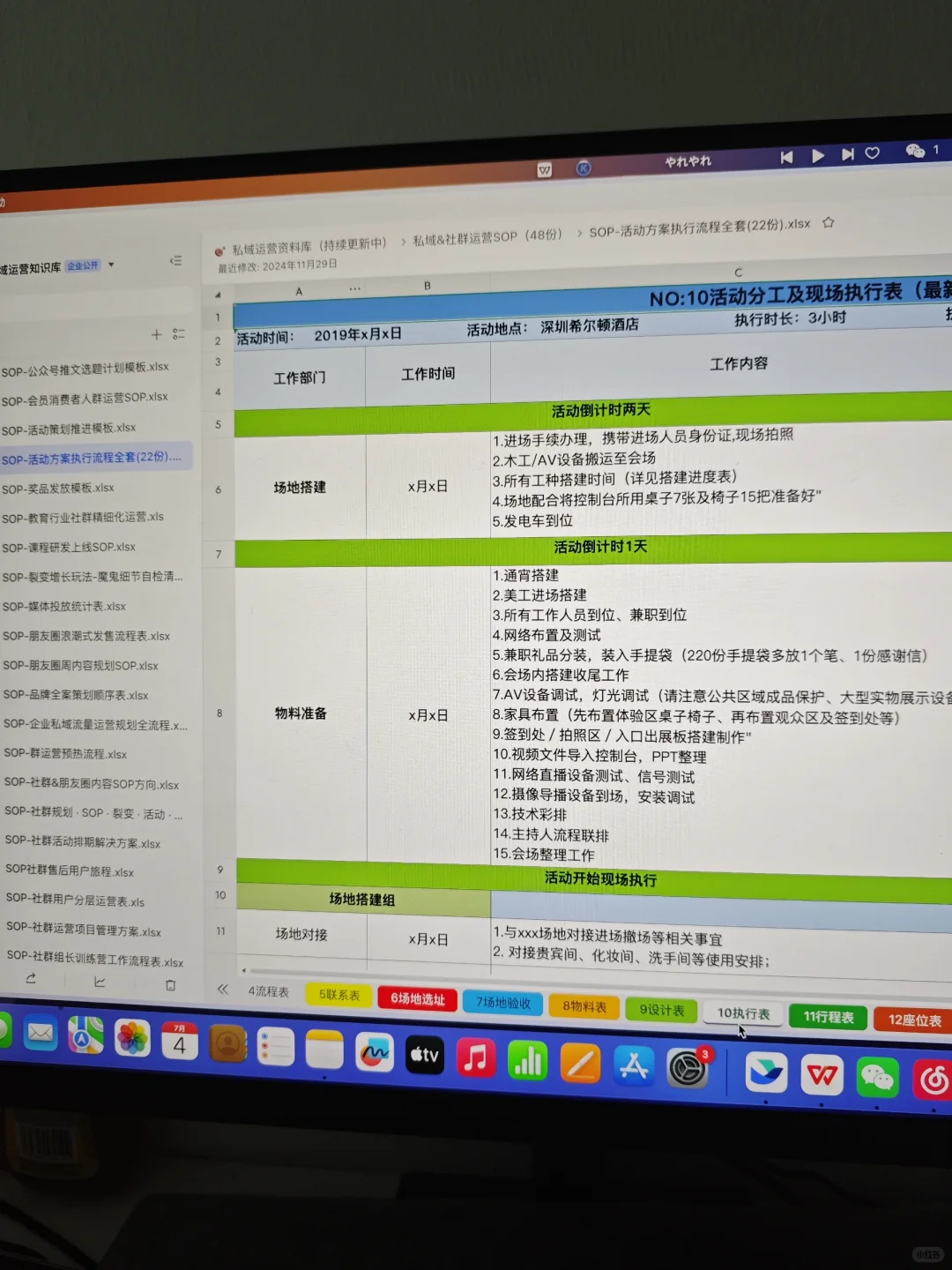Click the share arrow icon at sidebar bottom
Viewport: 952px width, 1270px height.
click(30, 981)
